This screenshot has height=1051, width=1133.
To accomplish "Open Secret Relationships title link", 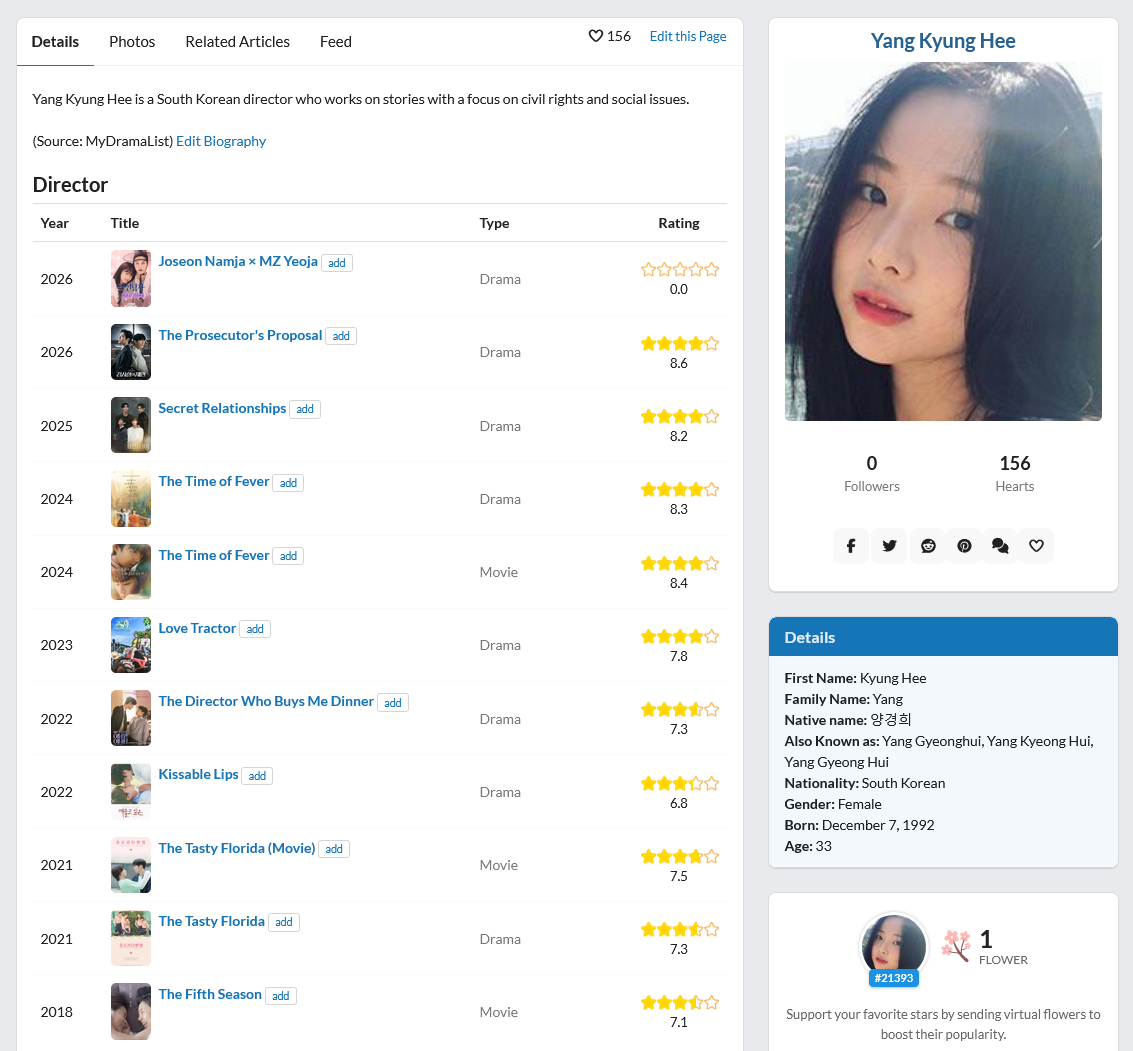I will click(x=222, y=408).
